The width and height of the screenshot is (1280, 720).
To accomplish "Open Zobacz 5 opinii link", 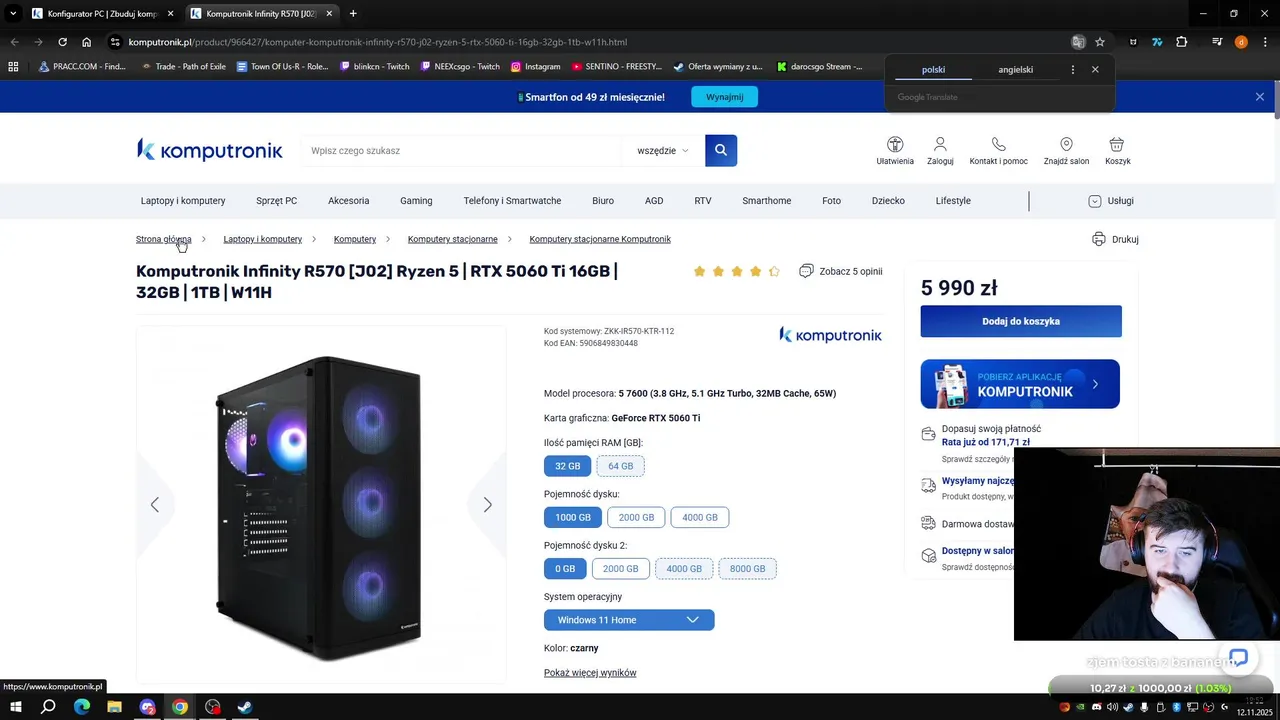I will [841, 271].
